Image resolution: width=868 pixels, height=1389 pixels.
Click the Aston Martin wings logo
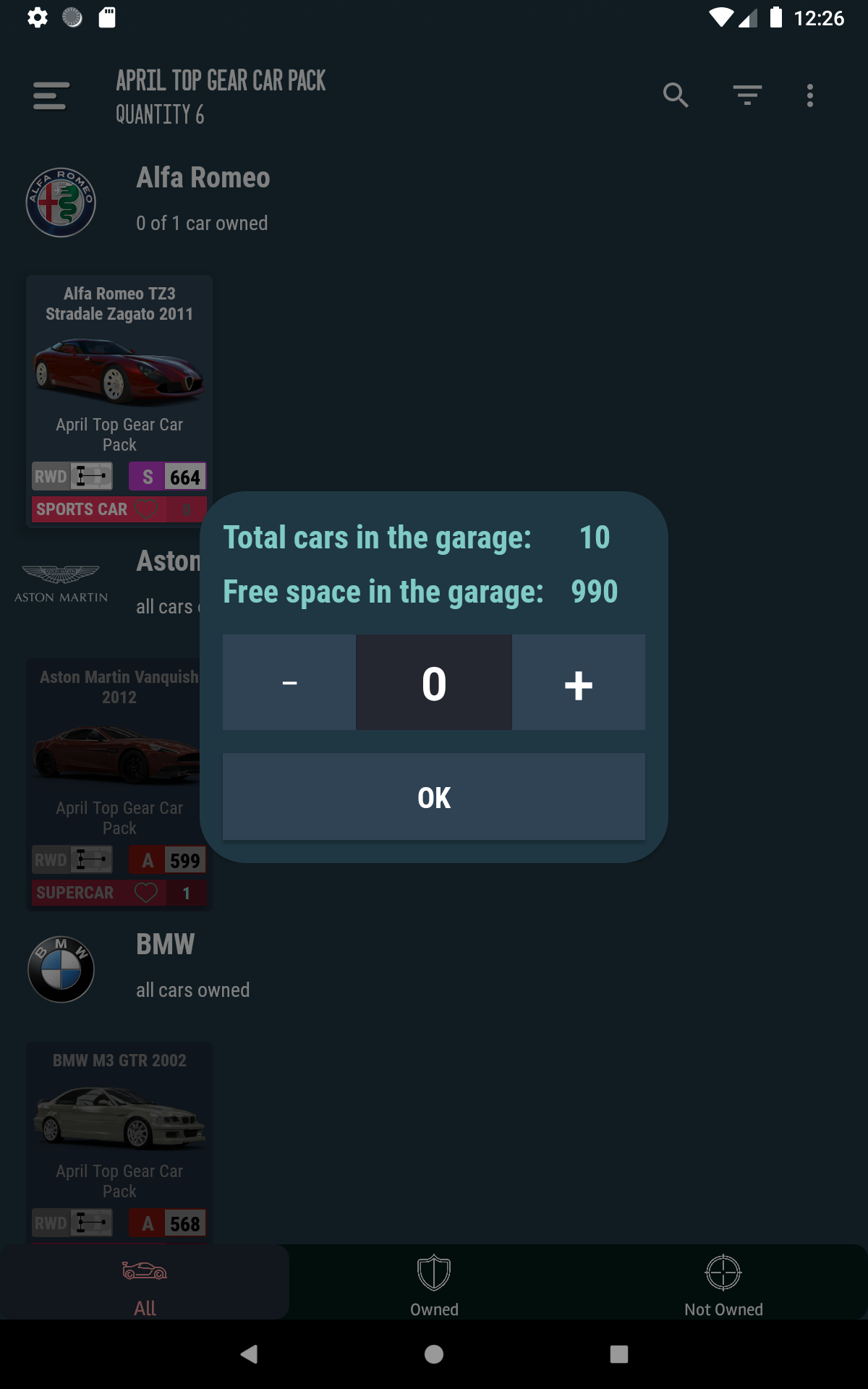[61, 583]
